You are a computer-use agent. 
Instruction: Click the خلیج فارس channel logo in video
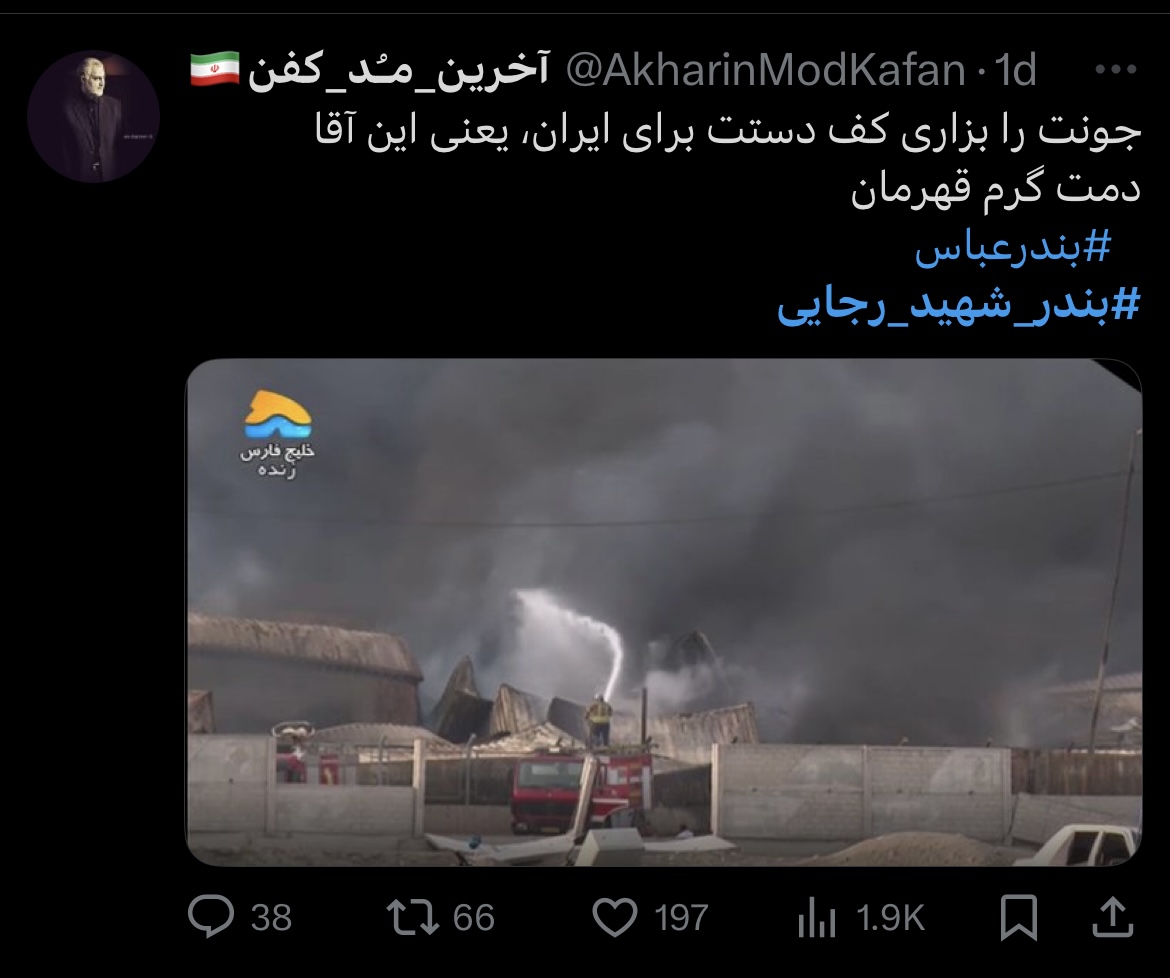278,433
